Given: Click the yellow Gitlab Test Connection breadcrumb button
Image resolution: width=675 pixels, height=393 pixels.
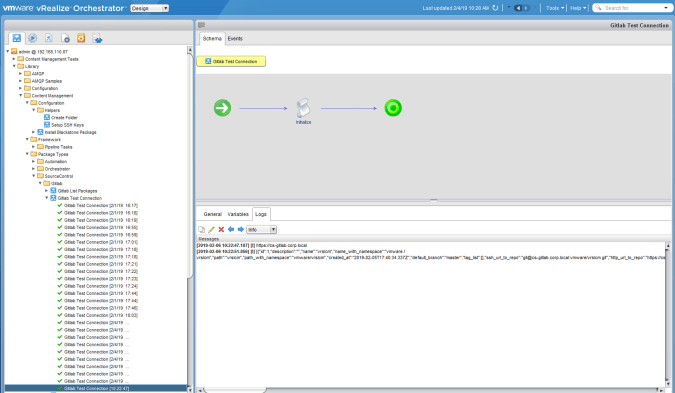Looking at the screenshot, I should (231, 61).
